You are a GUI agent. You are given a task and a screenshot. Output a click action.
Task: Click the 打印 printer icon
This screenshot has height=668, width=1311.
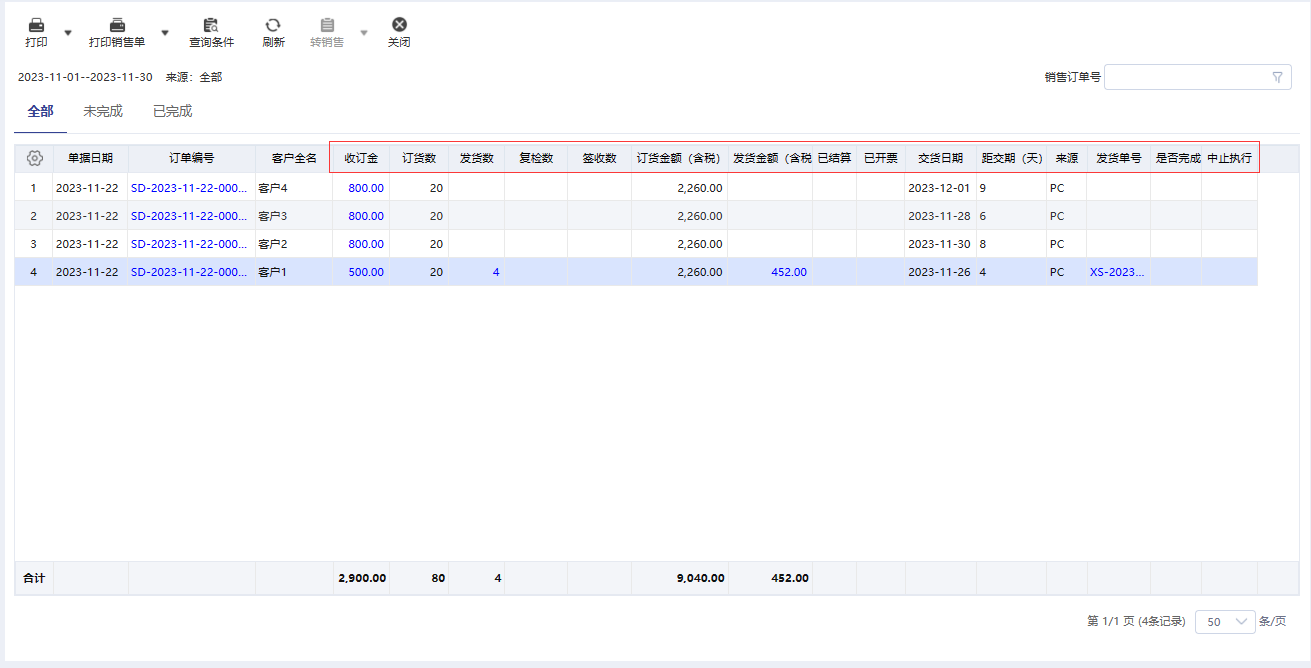click(36, 25)
